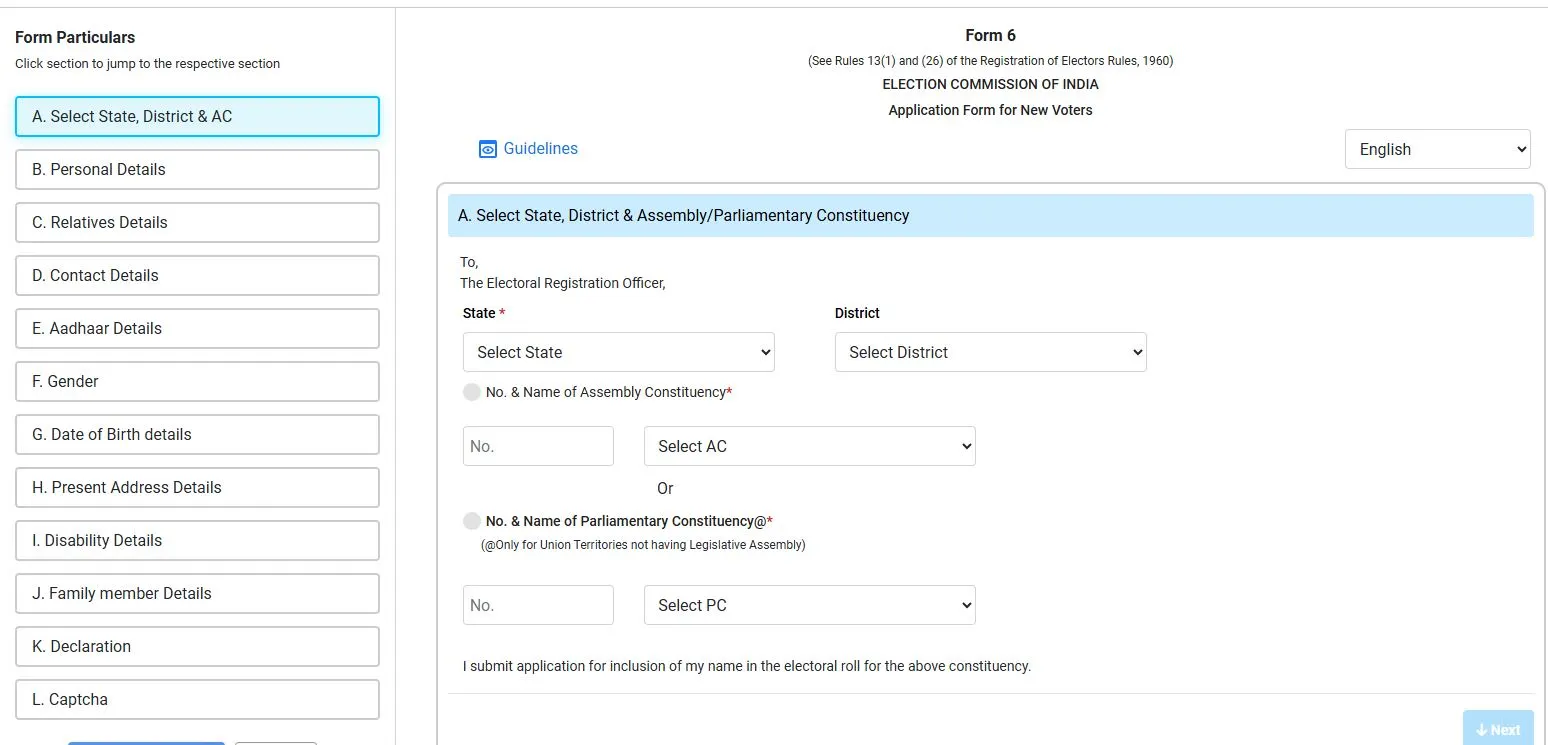The image size is (1548, 745).
Task: Jump to K. Declaration section
Action: 197,646
